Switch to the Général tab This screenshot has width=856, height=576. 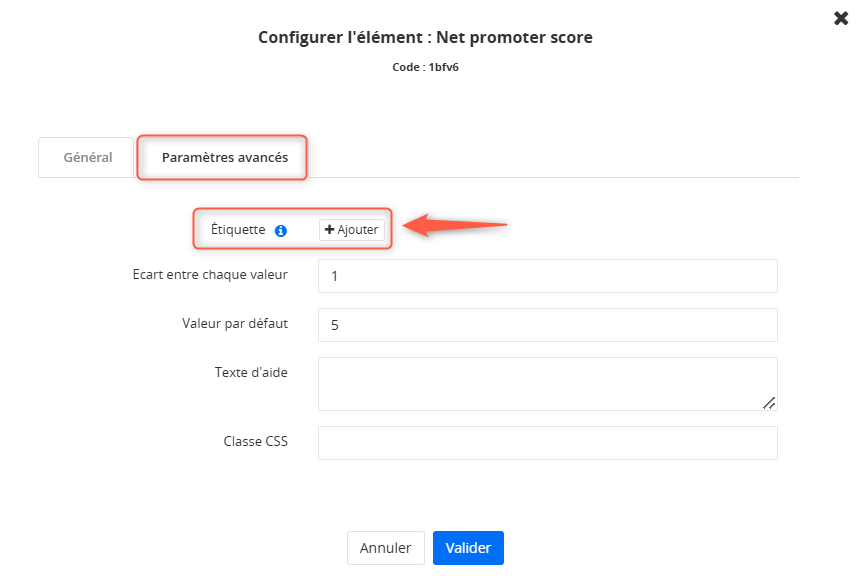pyautogui.click(x=86, y=157)
